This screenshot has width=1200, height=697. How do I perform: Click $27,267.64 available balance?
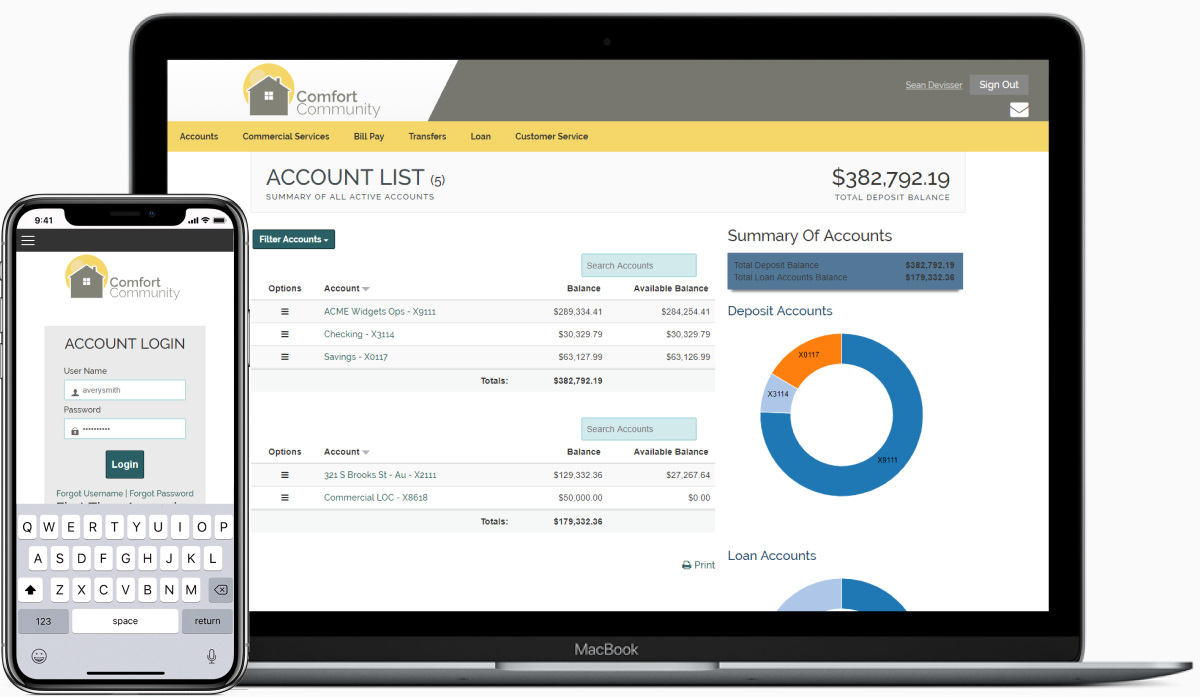(x=688, y=475)
